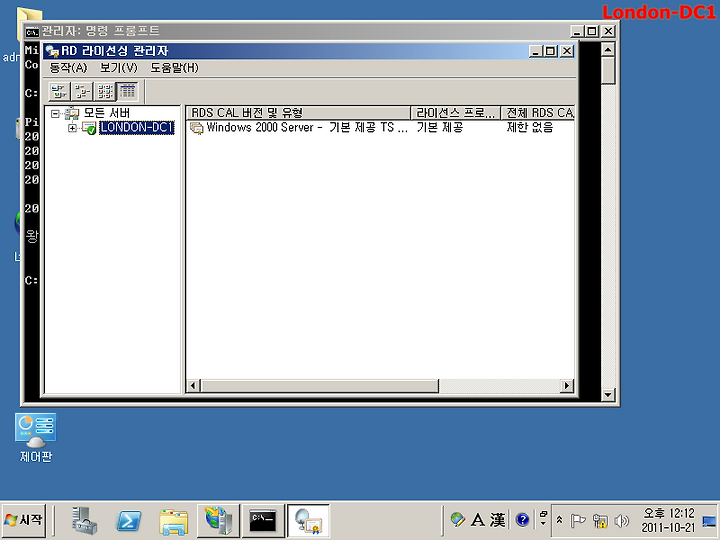Click command prompt scrollbar up arrow
The image size is (720, 540).
click(x=608, y=49)
